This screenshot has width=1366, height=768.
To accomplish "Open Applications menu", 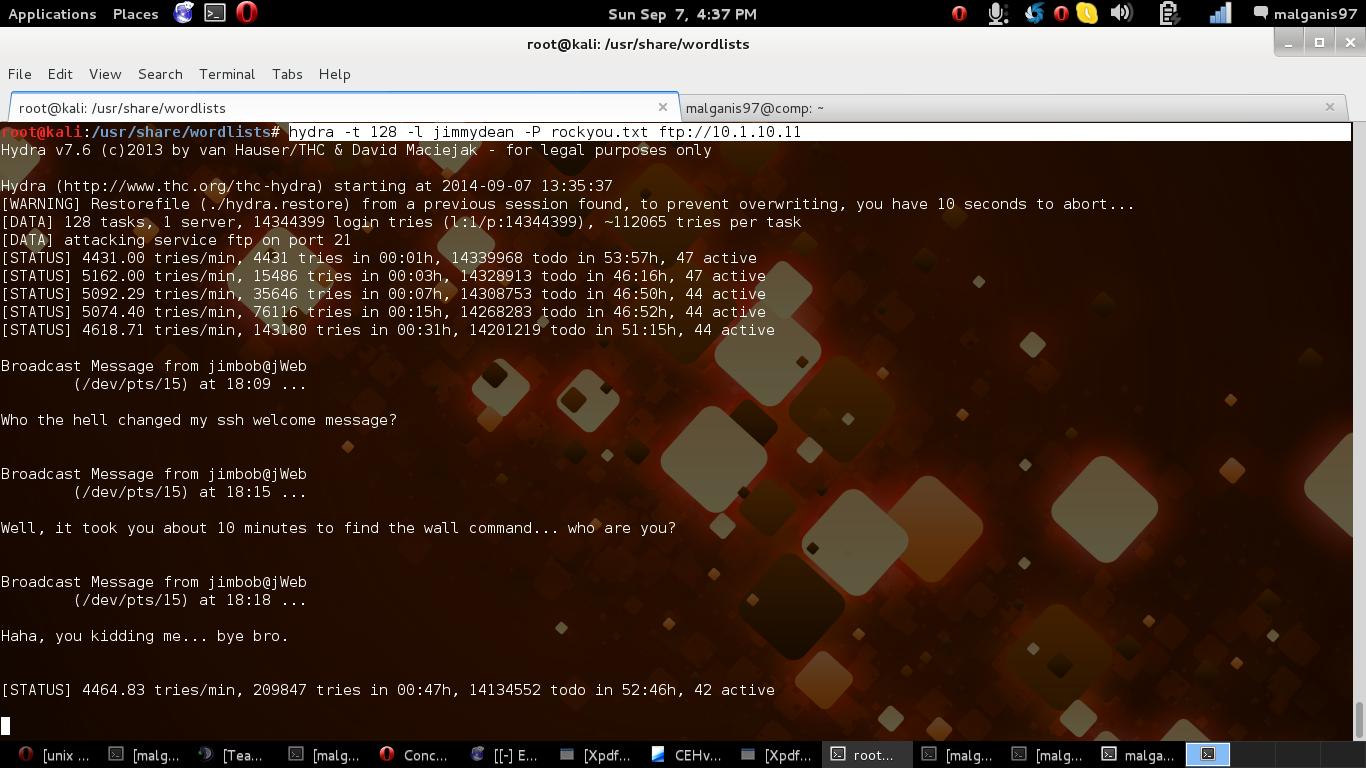I will [x=52, y=14].
